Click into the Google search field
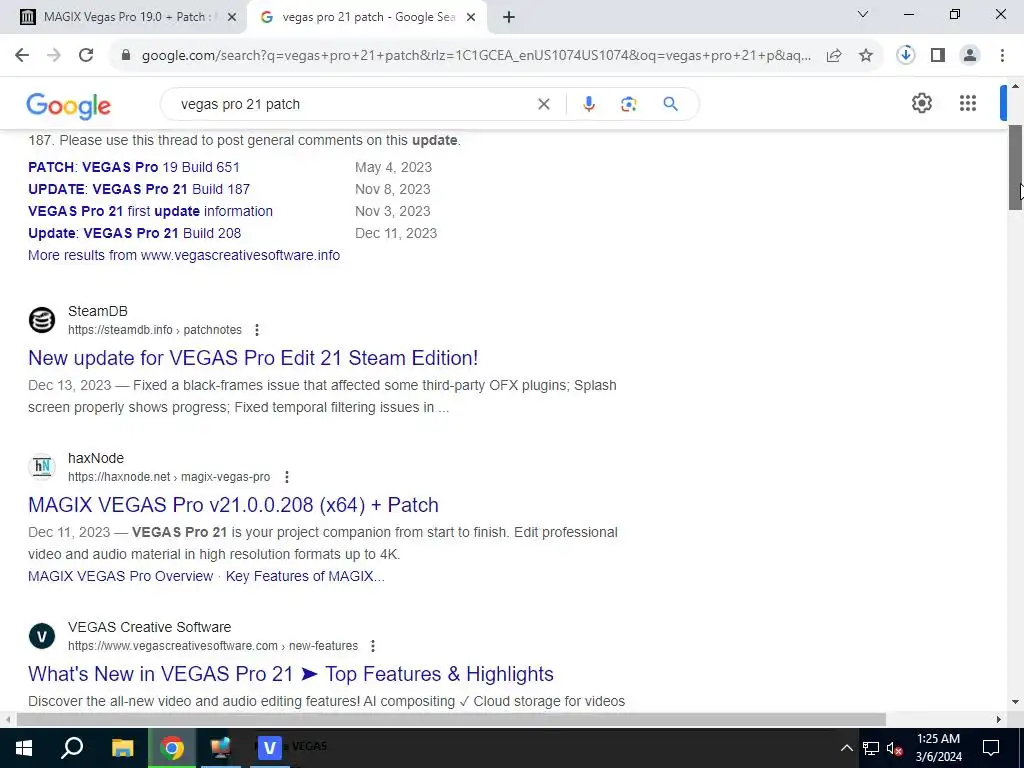 [353, 104]
